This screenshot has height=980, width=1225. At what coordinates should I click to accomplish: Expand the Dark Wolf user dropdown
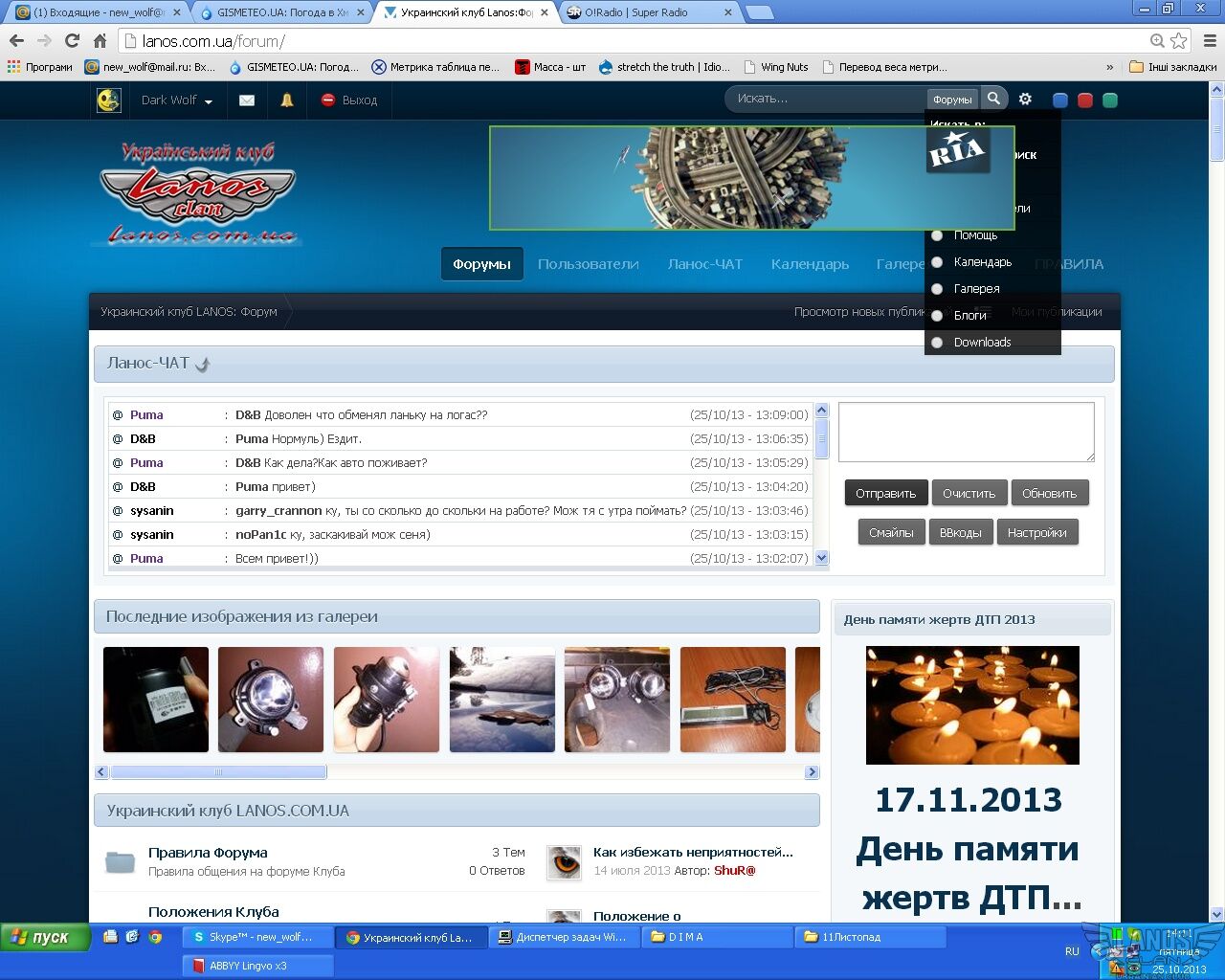[x=176, y=100]
